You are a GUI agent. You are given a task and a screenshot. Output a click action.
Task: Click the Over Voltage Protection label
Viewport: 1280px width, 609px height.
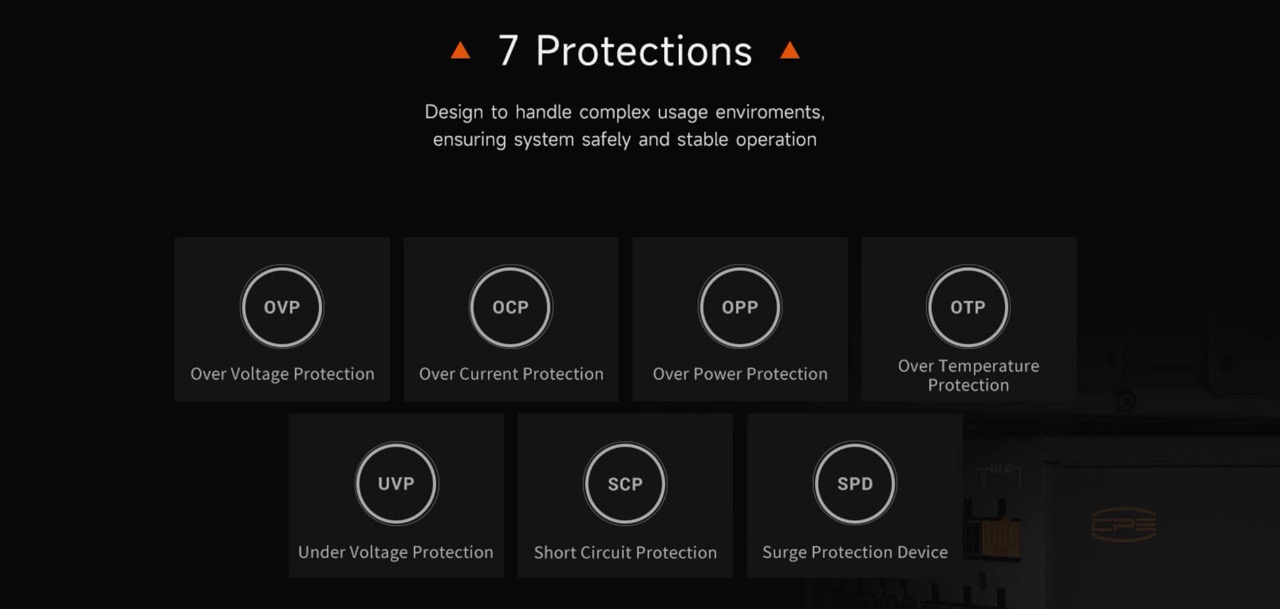tap(282, 374)
